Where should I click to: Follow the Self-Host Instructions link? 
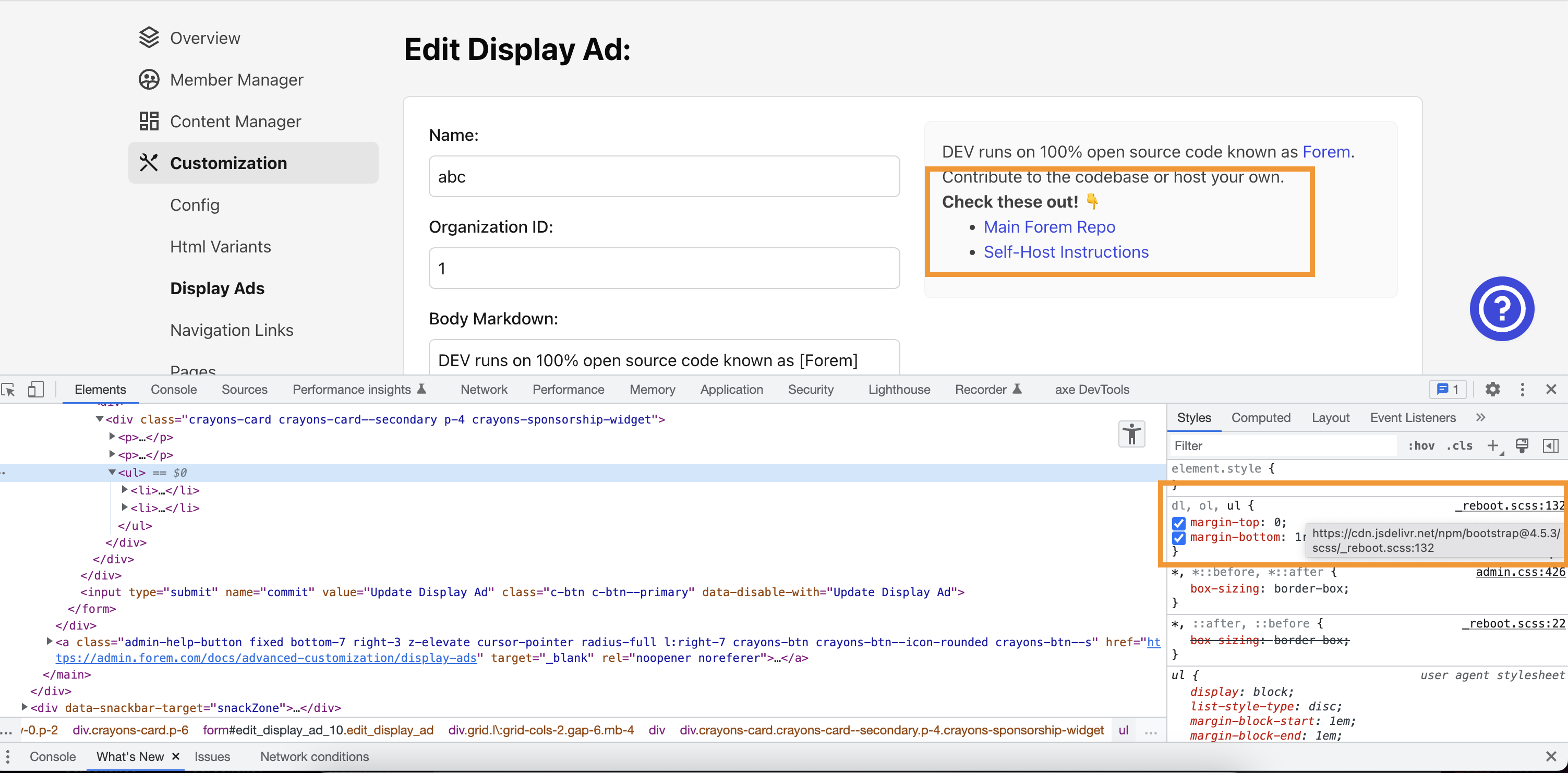1066,251
